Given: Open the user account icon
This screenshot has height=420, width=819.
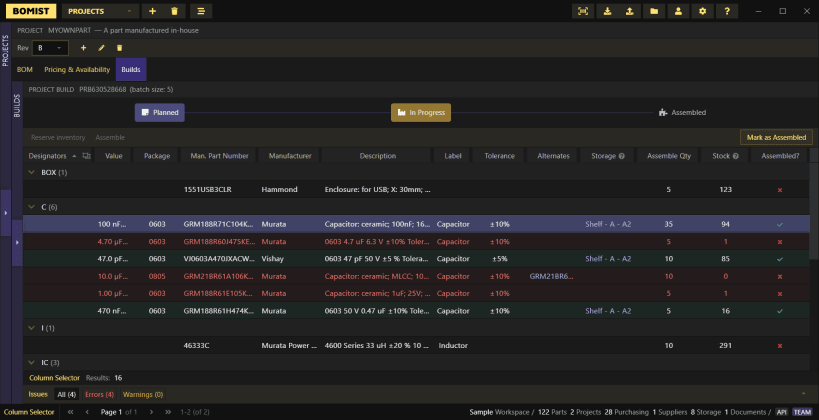Looking at the screenshot, I should 678,11.
